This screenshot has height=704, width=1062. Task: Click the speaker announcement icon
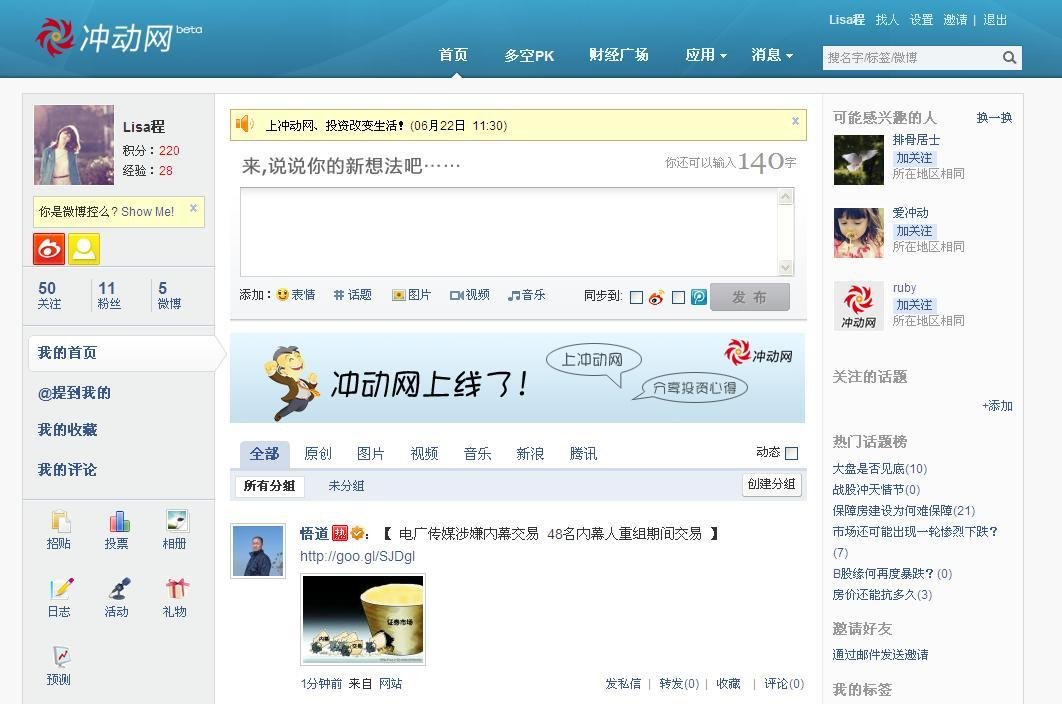click(244, 124)
